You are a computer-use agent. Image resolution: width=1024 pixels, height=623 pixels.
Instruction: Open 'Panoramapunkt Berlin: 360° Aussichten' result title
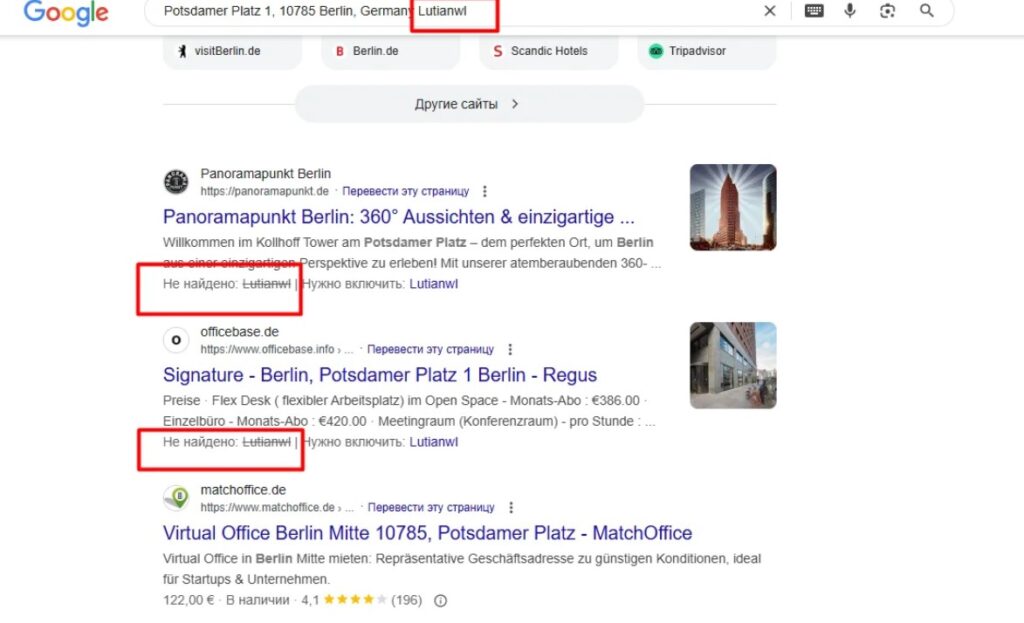coord(398,217)
